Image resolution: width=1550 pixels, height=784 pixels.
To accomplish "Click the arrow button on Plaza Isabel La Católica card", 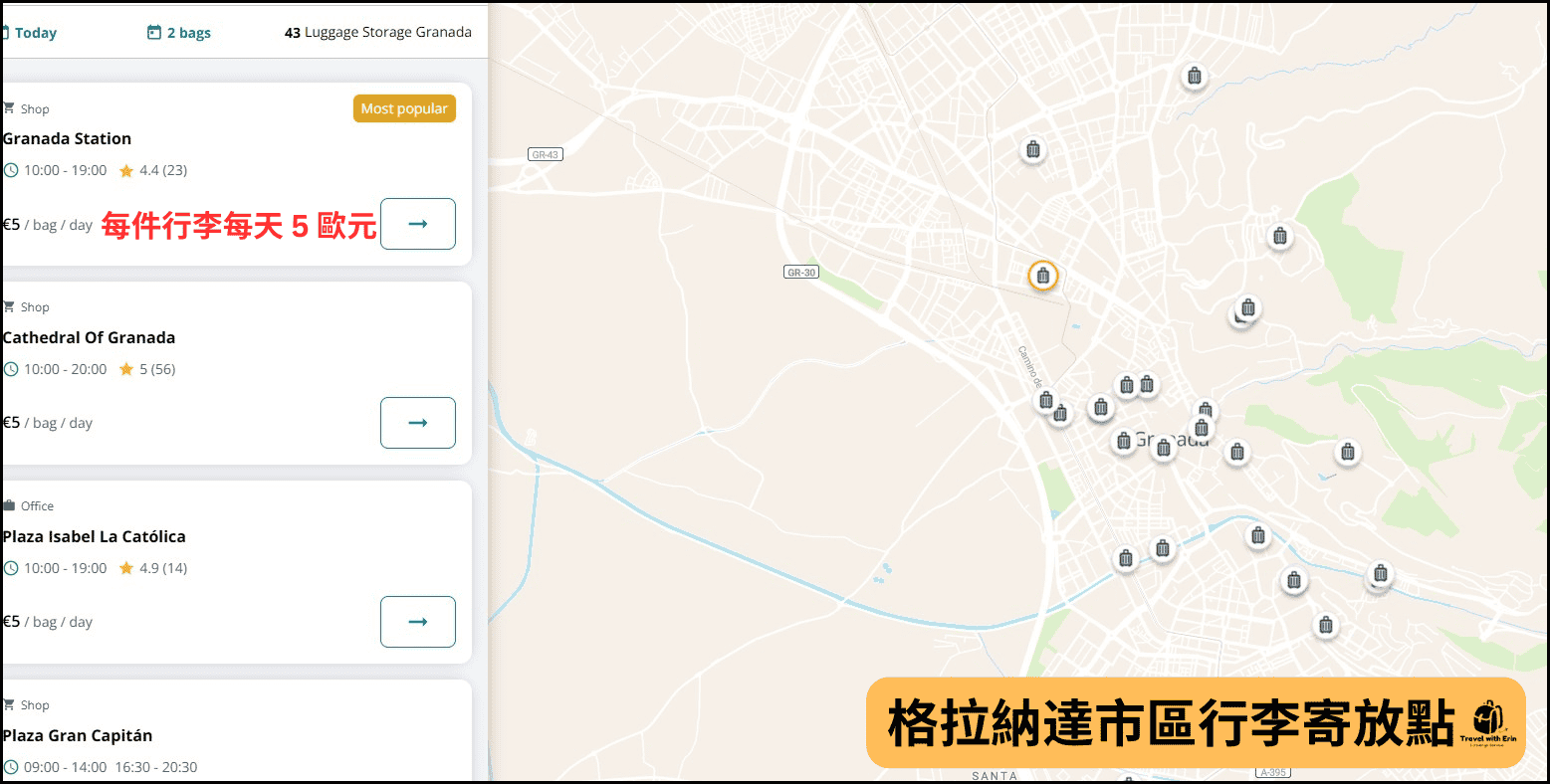I will (417, 621).
